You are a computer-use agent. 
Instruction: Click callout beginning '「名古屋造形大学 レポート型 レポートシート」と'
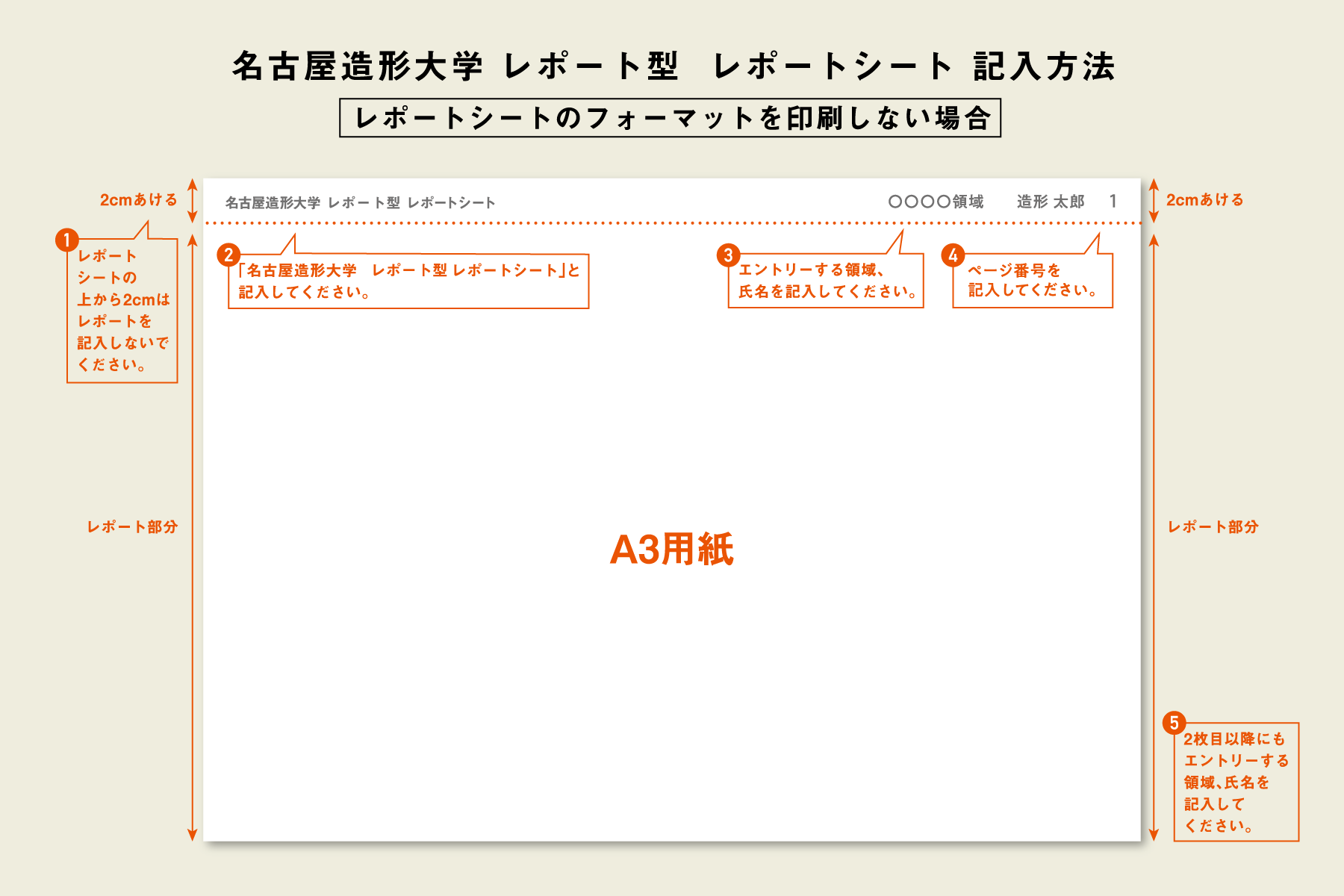point(408,281)
